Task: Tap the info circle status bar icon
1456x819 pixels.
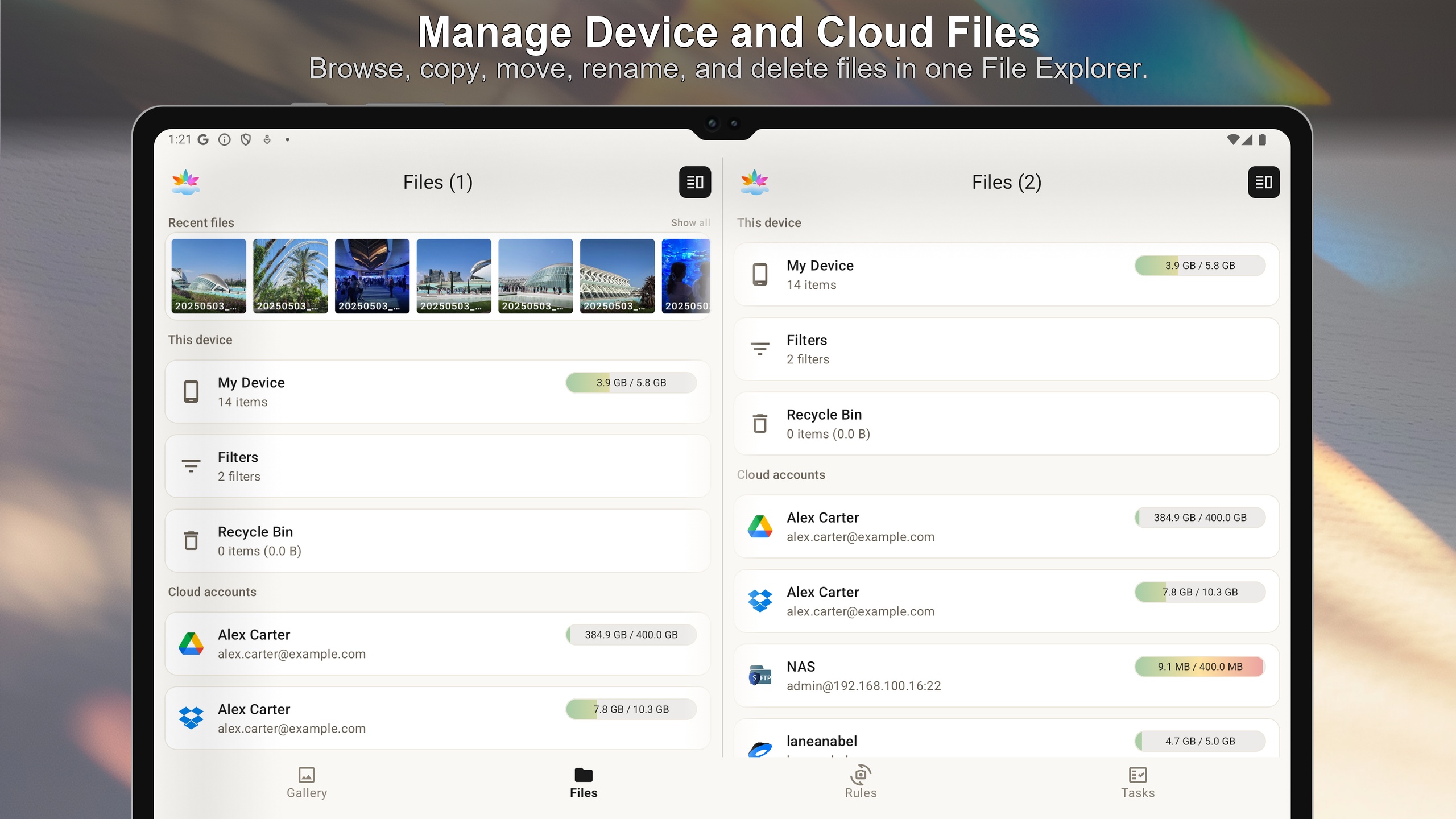Action: pos(225,139)
